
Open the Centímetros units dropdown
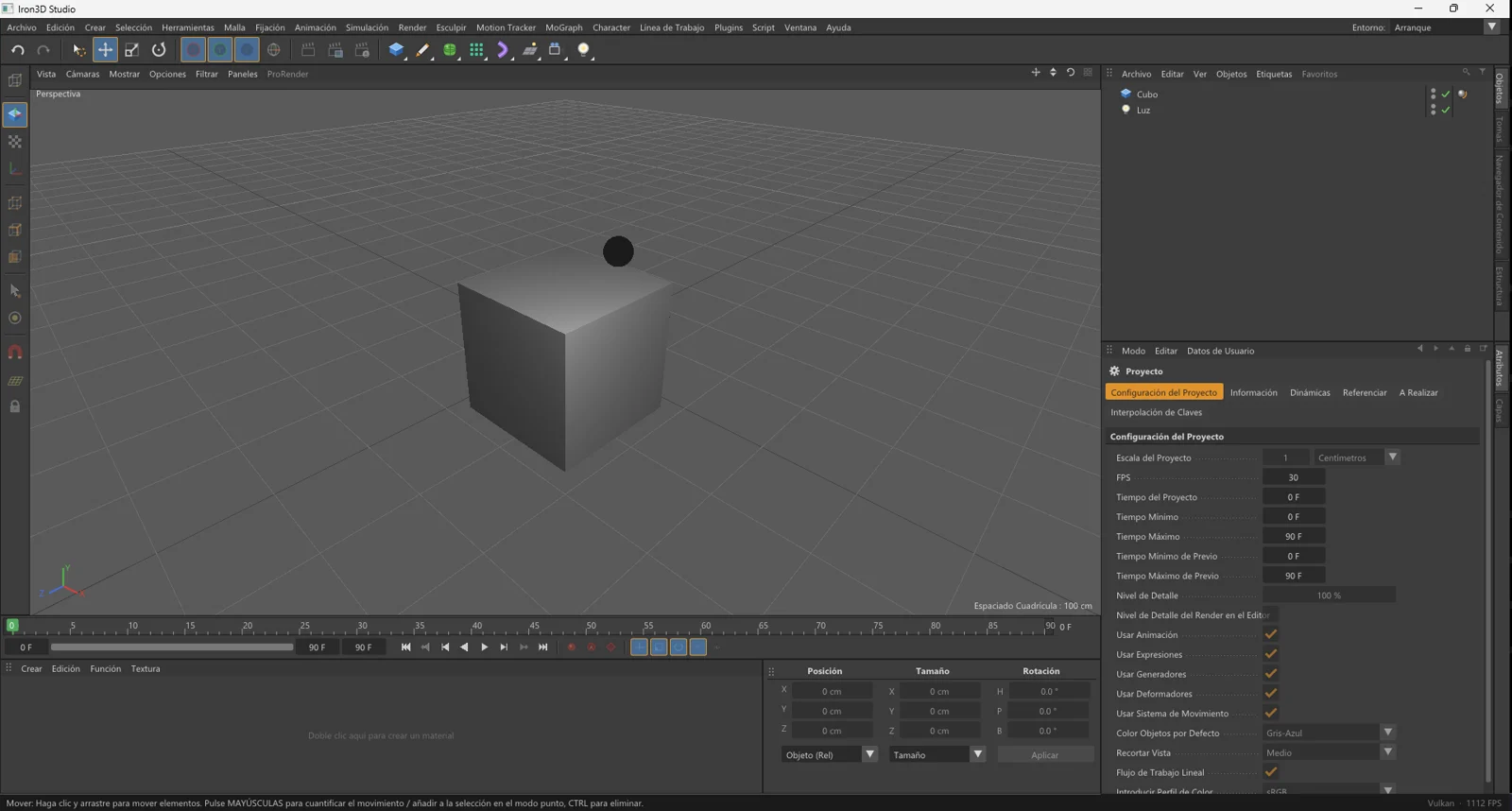[x=1357, y=457]
